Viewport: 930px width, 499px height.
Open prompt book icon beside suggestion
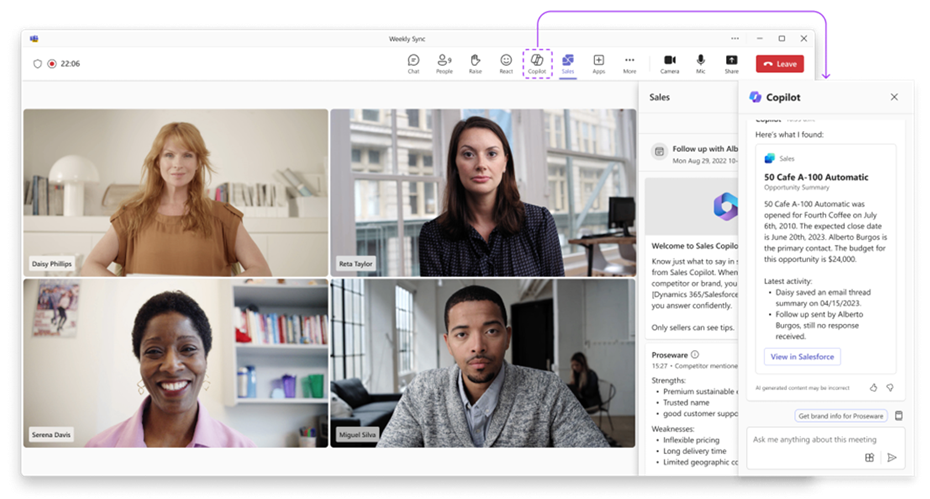(x=899, y=416)
